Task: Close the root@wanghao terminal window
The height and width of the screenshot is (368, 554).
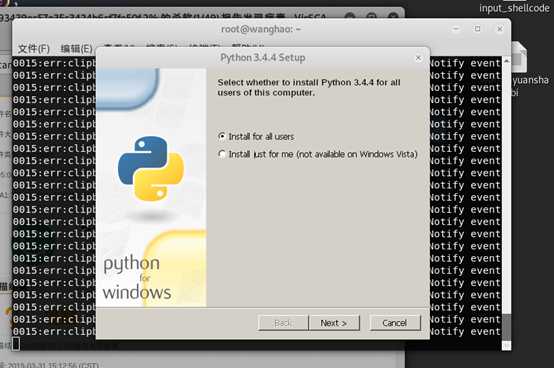Action: 500,29
